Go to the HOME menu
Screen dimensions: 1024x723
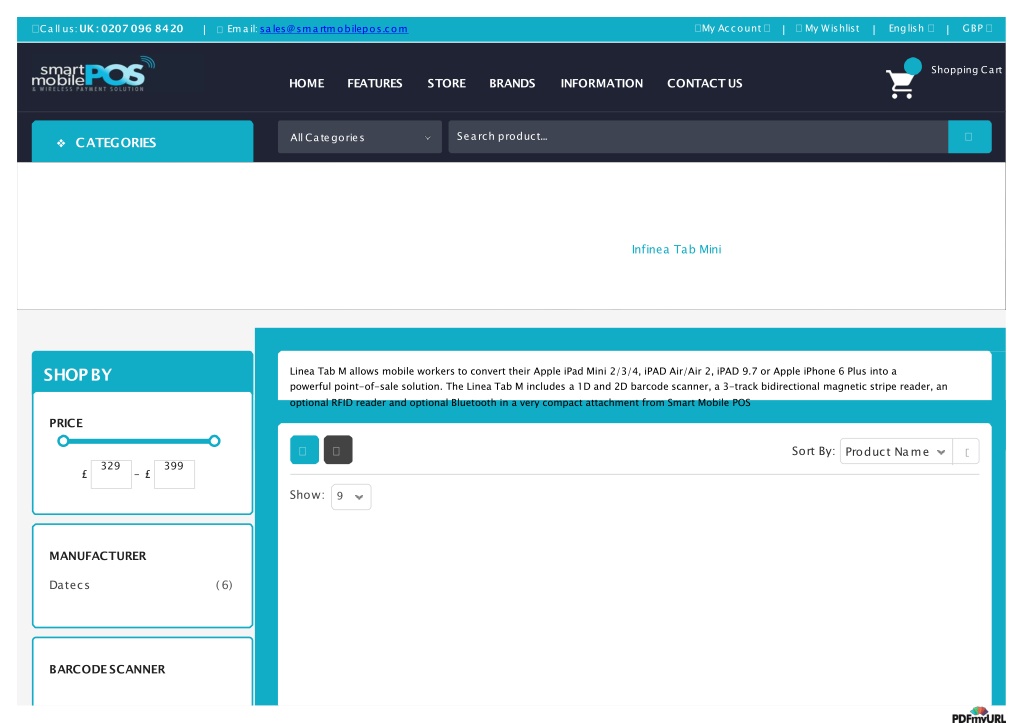pos(306,83)
